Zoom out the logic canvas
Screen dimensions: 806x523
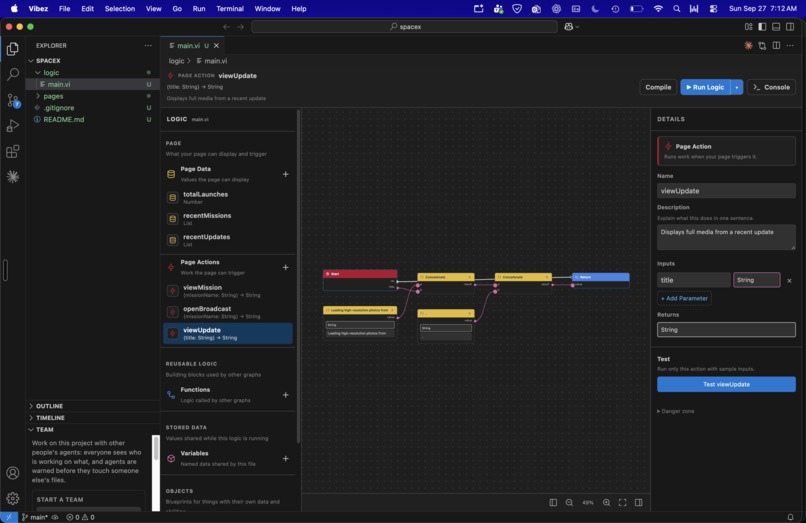[569, 502]
